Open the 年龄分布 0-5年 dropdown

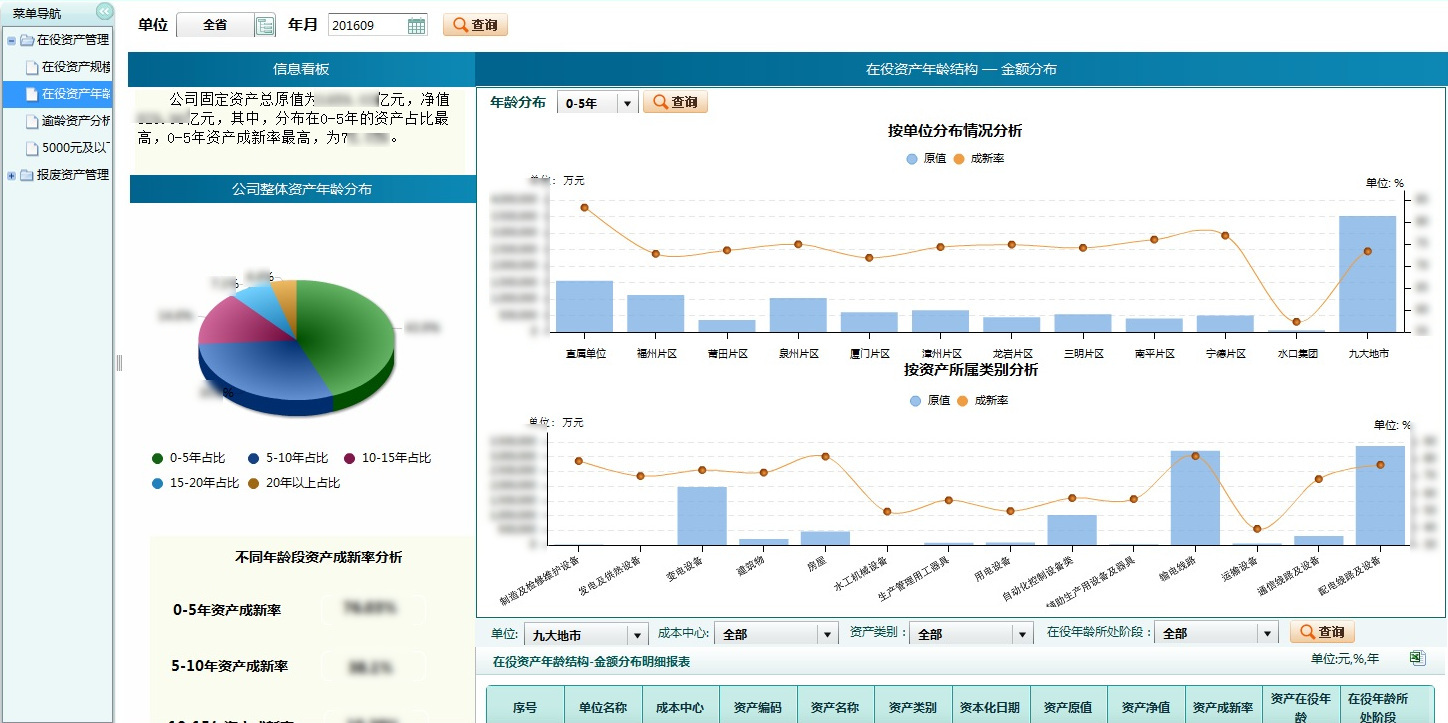pos(627,103)
